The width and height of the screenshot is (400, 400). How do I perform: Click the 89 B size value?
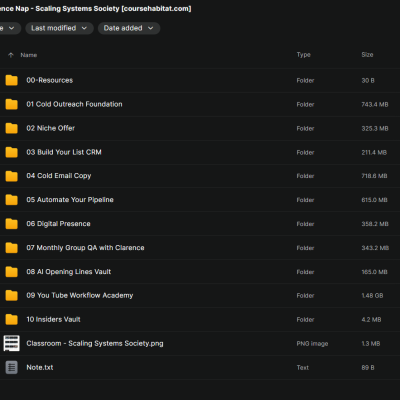tap(368, 368)
